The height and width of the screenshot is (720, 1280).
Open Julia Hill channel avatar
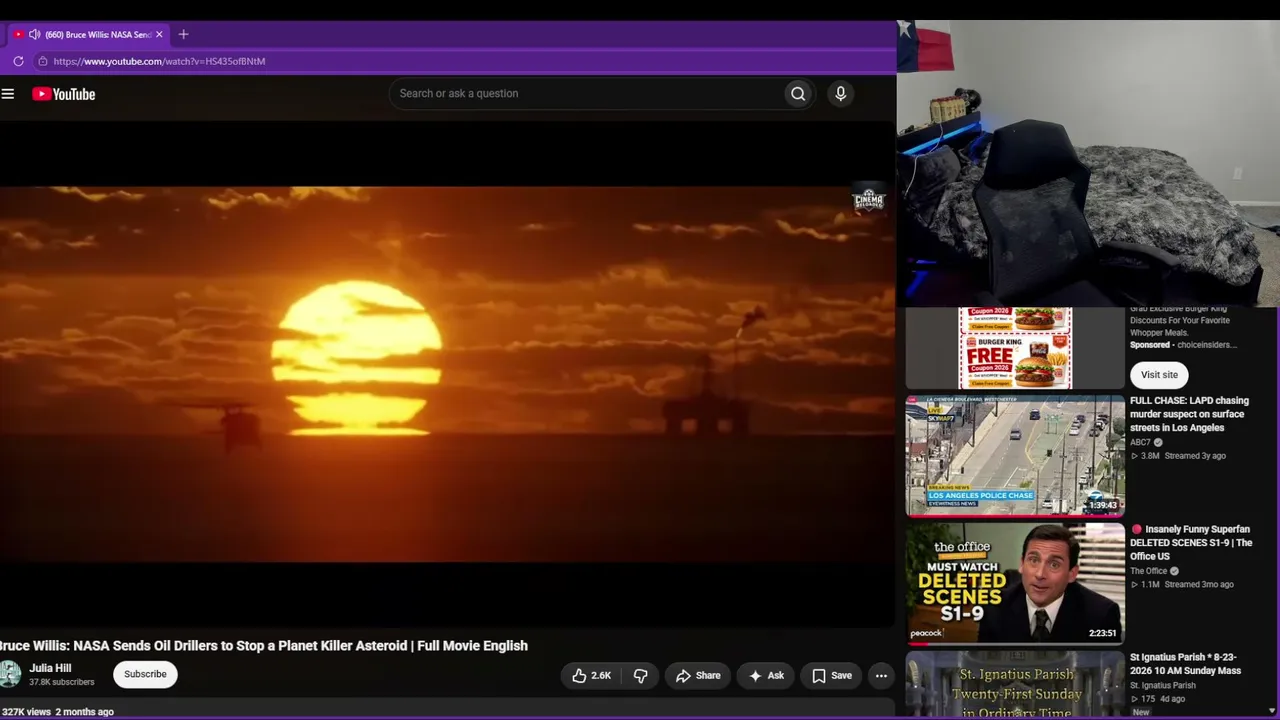tap(10, 674)
